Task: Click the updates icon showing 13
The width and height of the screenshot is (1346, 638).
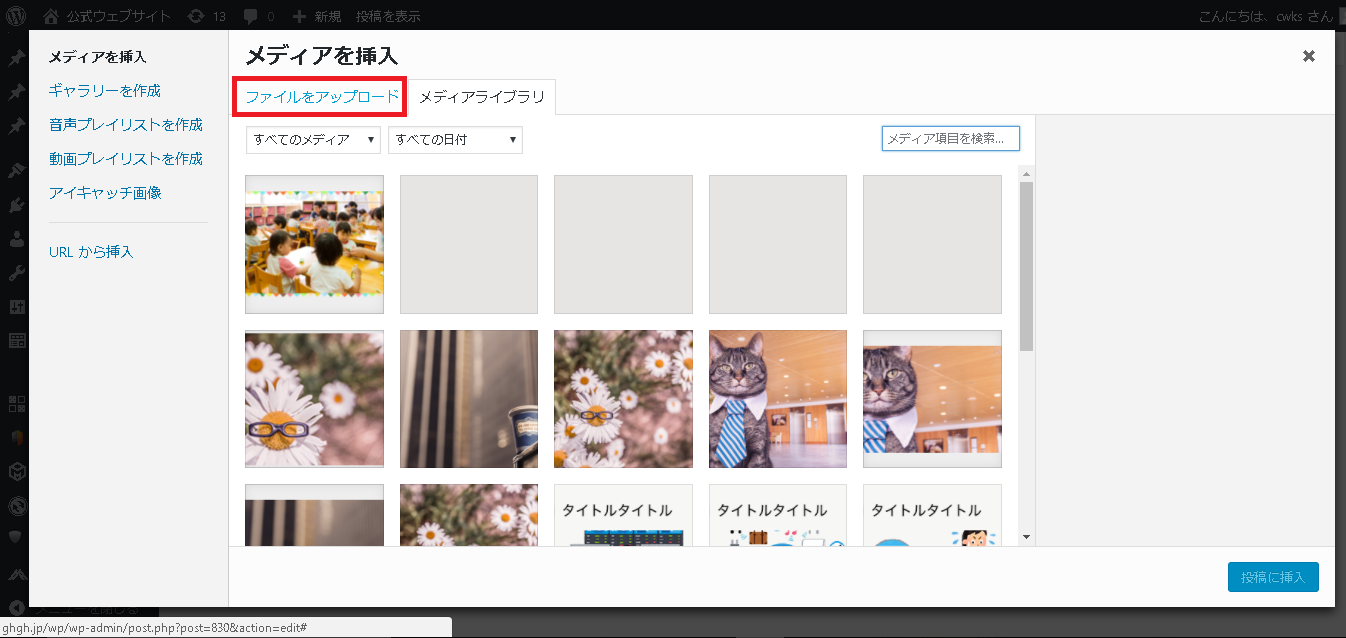Action: click(196, 16)
